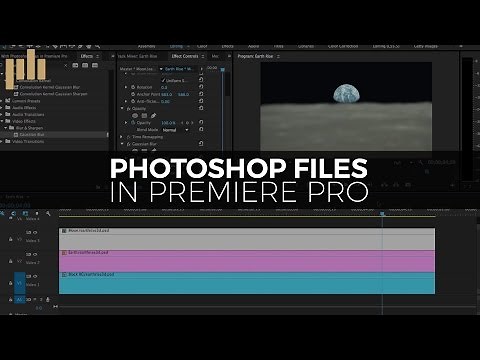Collapse the Blur & Sharpen folder
Image resolution: width=480 pixels, height=360 pixels.
[6, 128]
